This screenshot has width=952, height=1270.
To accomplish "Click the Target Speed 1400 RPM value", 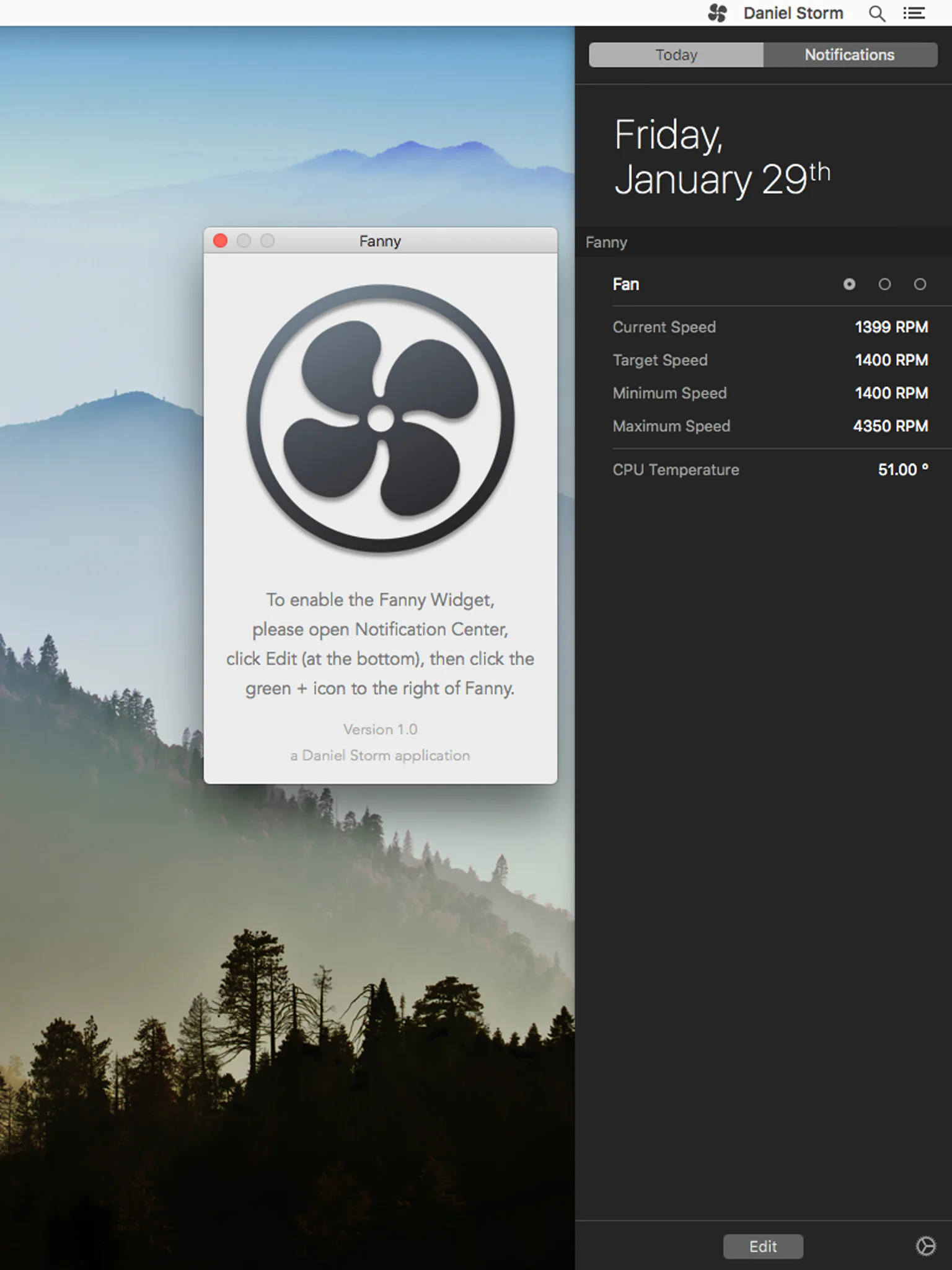I will click(x=891, y=360).
